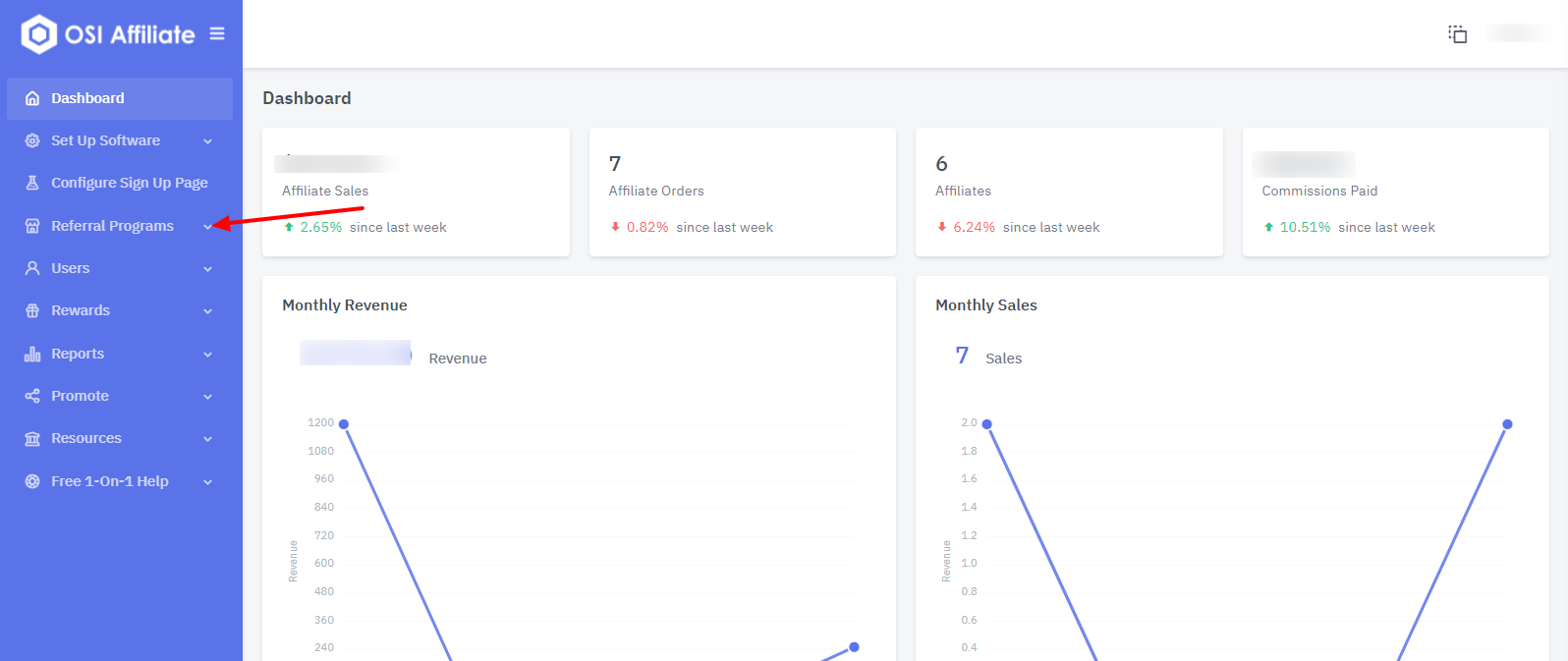The width and height of the screenshot is (1568, 661).
Task: Open Configure Sign Up Page
Action: (120, 183)
